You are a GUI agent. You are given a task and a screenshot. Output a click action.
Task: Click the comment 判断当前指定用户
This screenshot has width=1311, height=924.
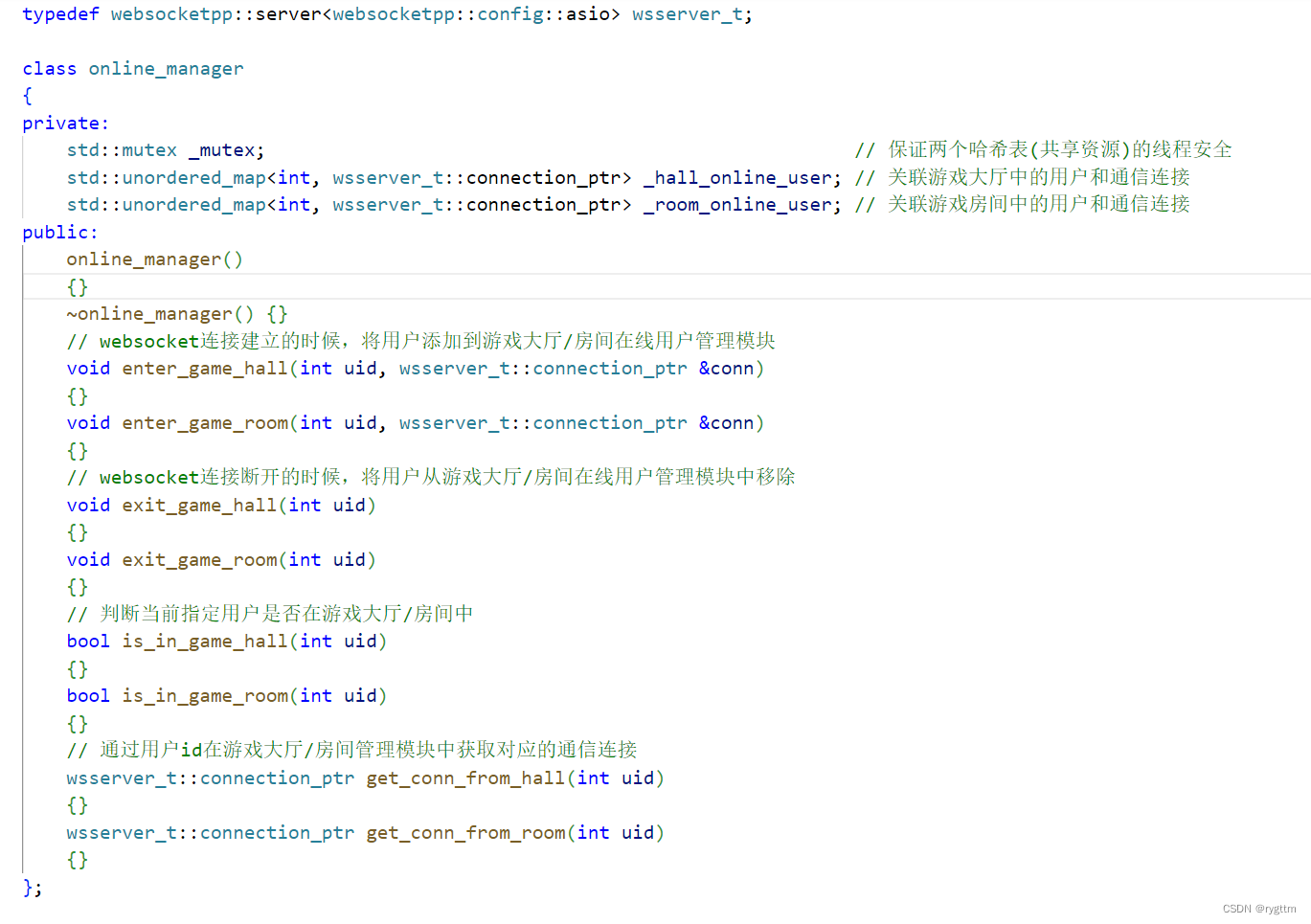click(x=270, y=614)
